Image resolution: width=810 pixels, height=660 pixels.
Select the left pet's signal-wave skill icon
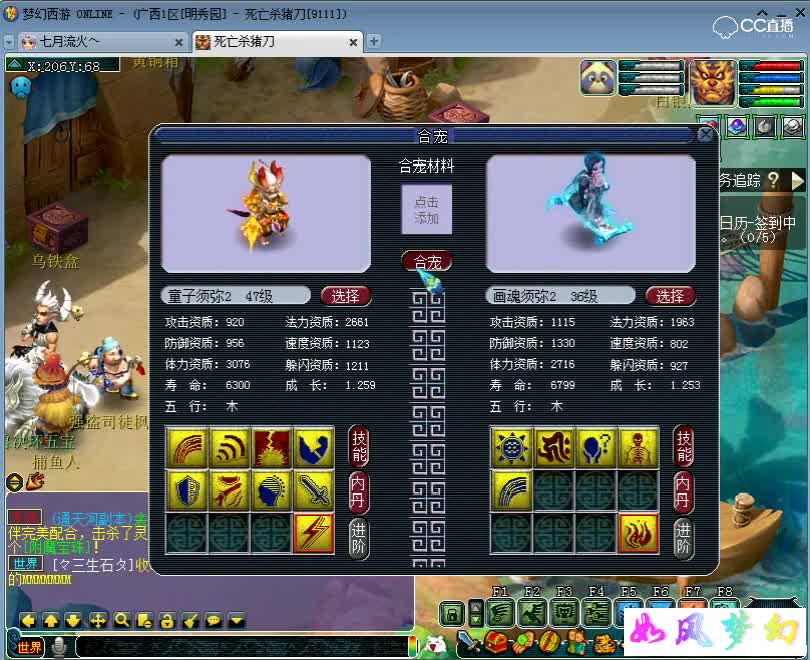pos(229,447)
